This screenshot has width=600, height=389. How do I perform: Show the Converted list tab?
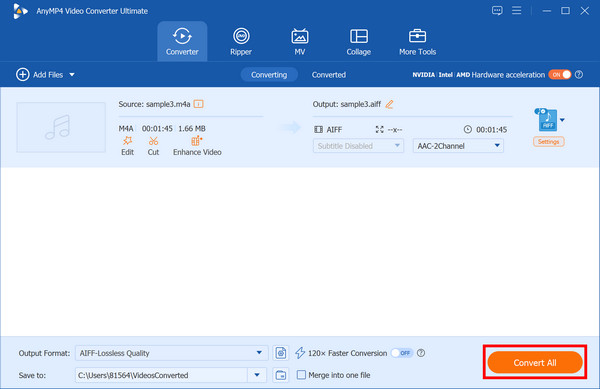329,75
